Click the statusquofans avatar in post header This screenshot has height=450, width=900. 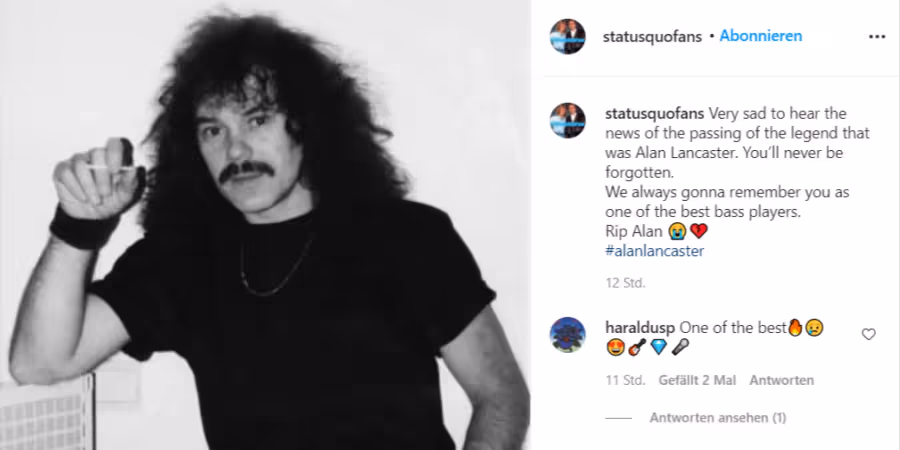pos(568,37)
